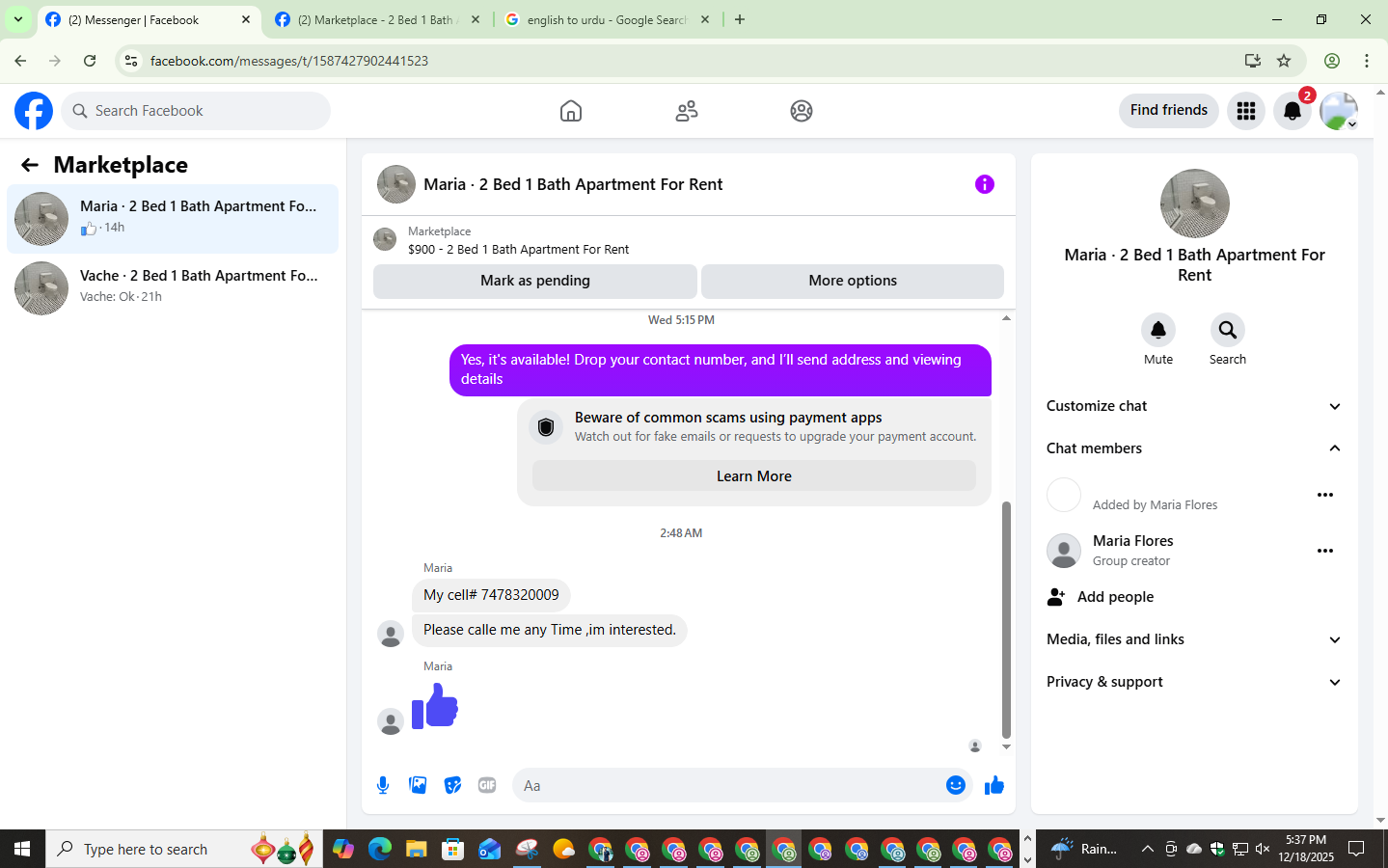1388x868 pixels.
Task: Focus the Search Facebook field
Action: [197, 111]
